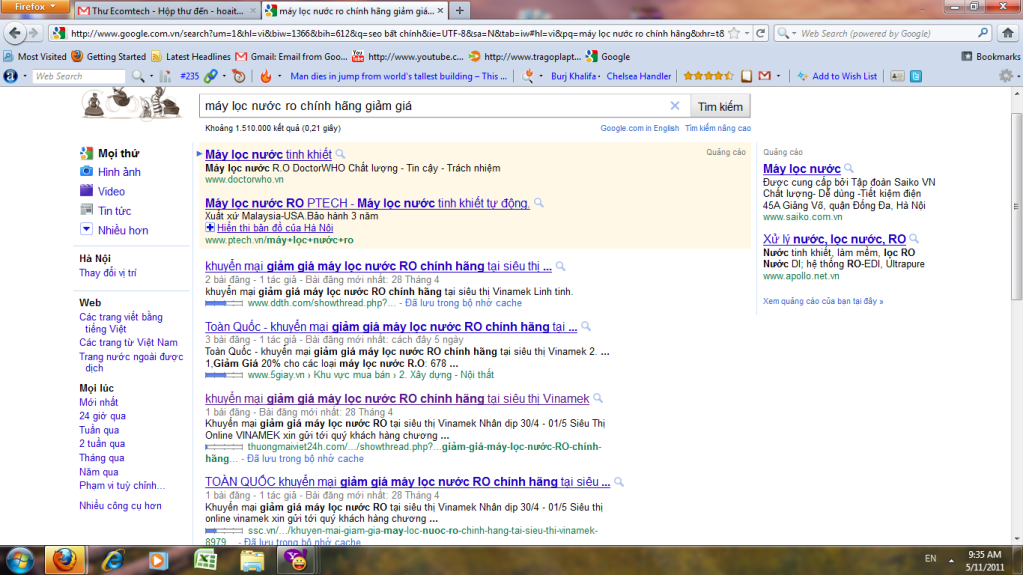
Task: Click the preview magnifier next to Saiko Máy lọc nước ad
Action: click(x=849, y=168)
